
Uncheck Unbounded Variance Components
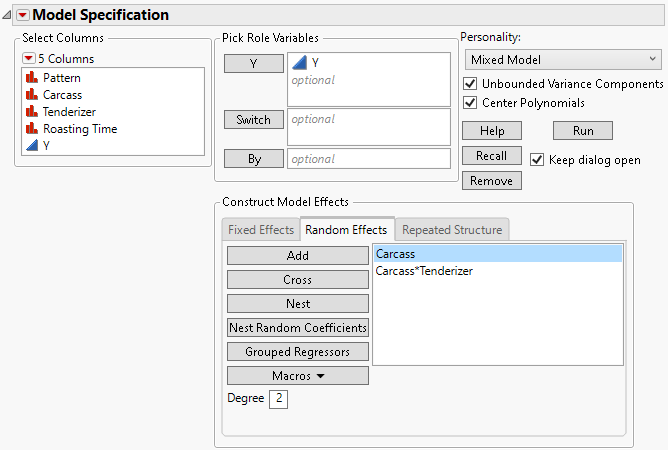click(x=471, y=84)
